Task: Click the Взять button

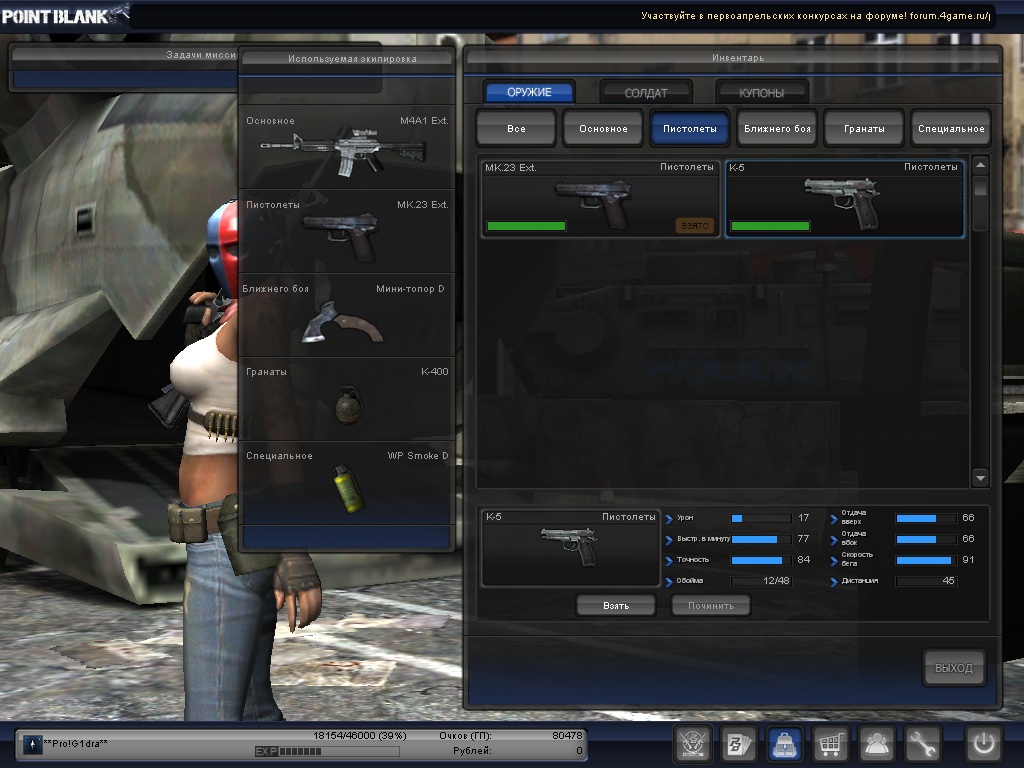Action: point(616,605)
